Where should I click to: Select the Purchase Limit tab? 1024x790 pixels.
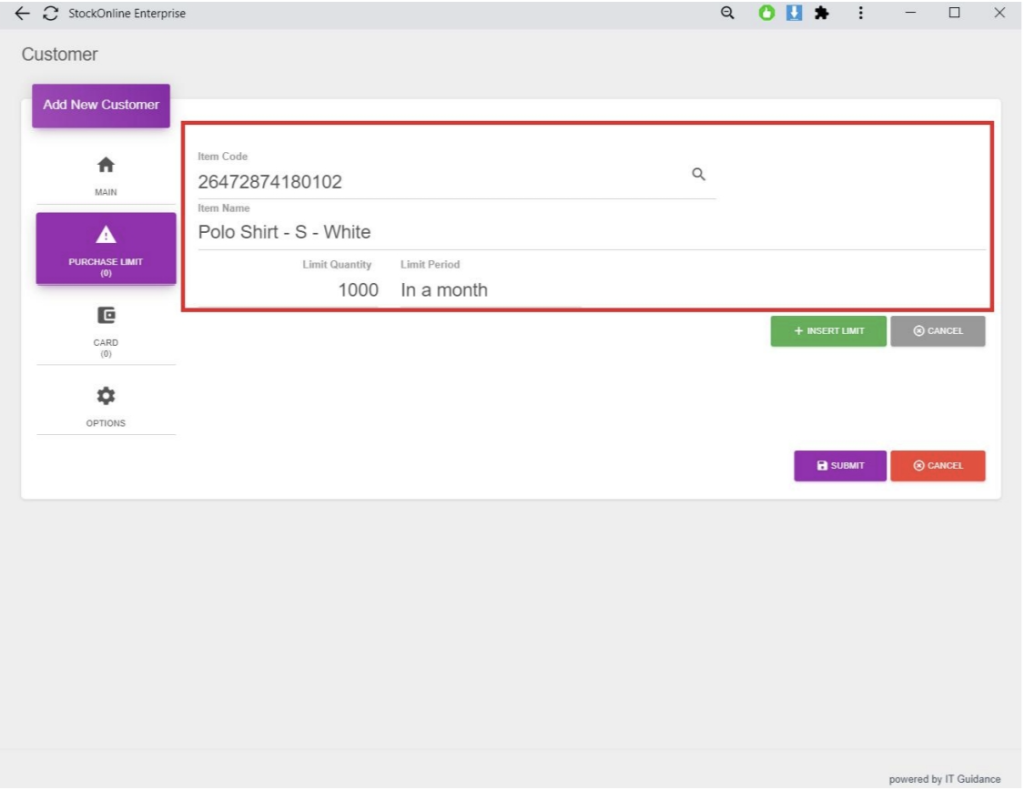tap(106, 249)
